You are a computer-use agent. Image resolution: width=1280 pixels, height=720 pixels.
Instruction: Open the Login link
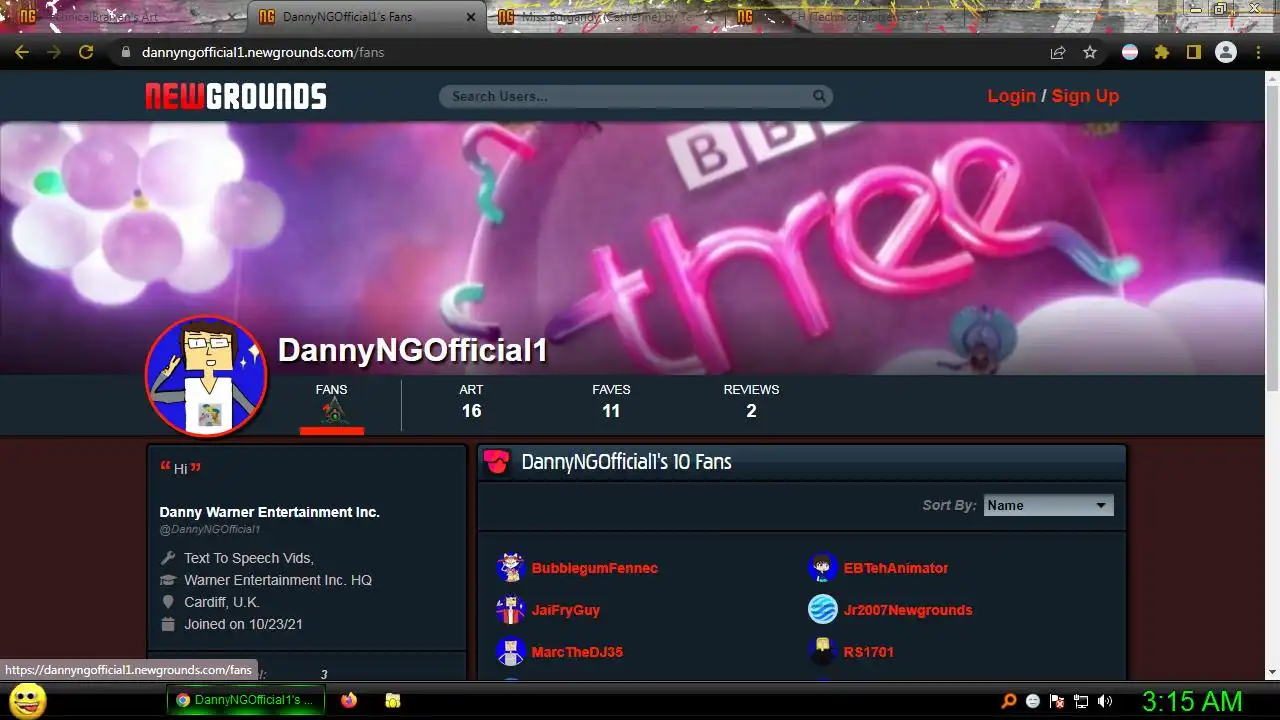point(1011,96)
